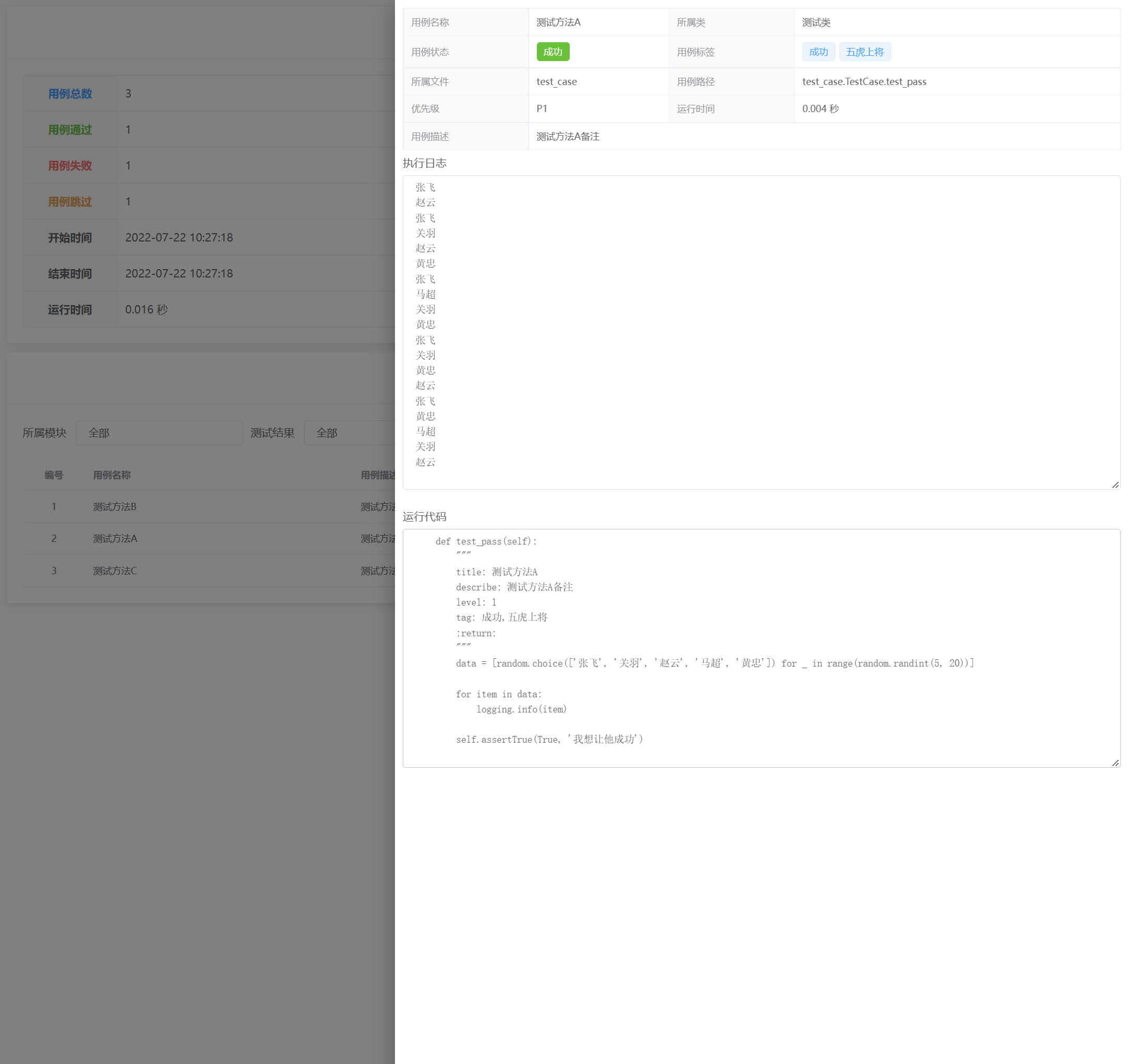Viewport: 1128px width, 1064px height.
Task: Grab the run code resize handle
Action: click(1115, 763)
